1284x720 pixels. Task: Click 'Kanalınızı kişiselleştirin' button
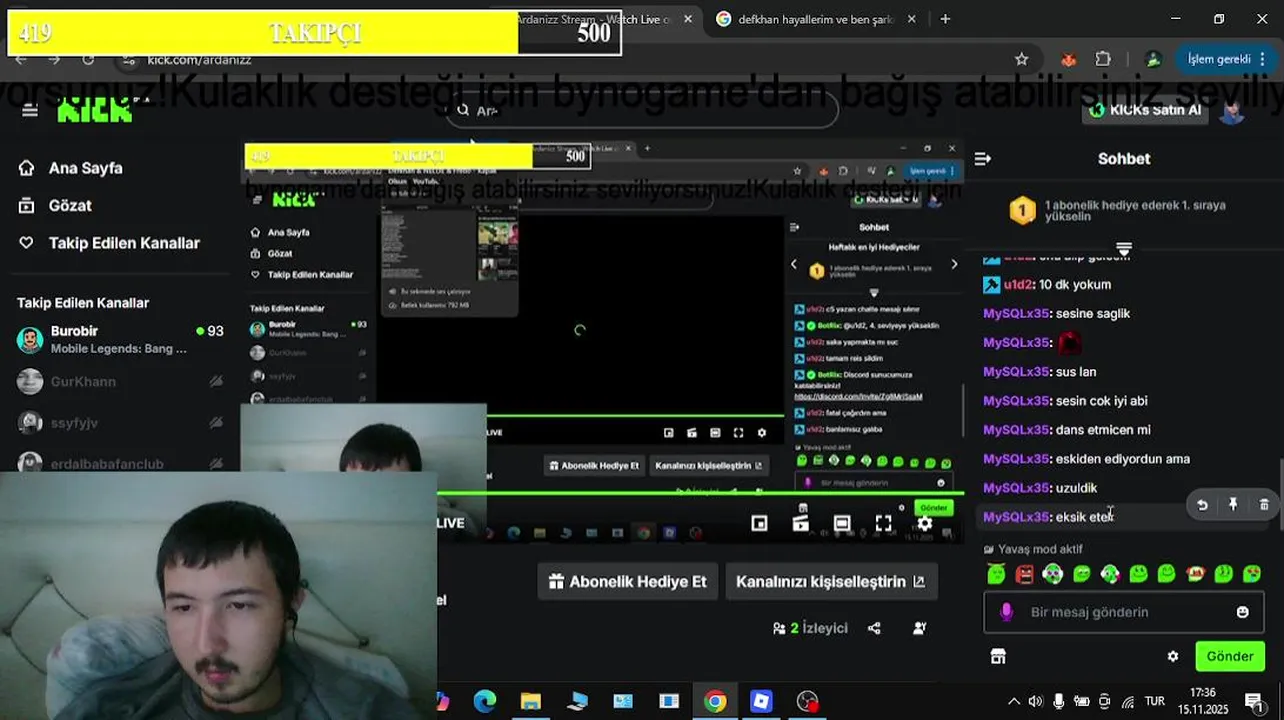831,582
